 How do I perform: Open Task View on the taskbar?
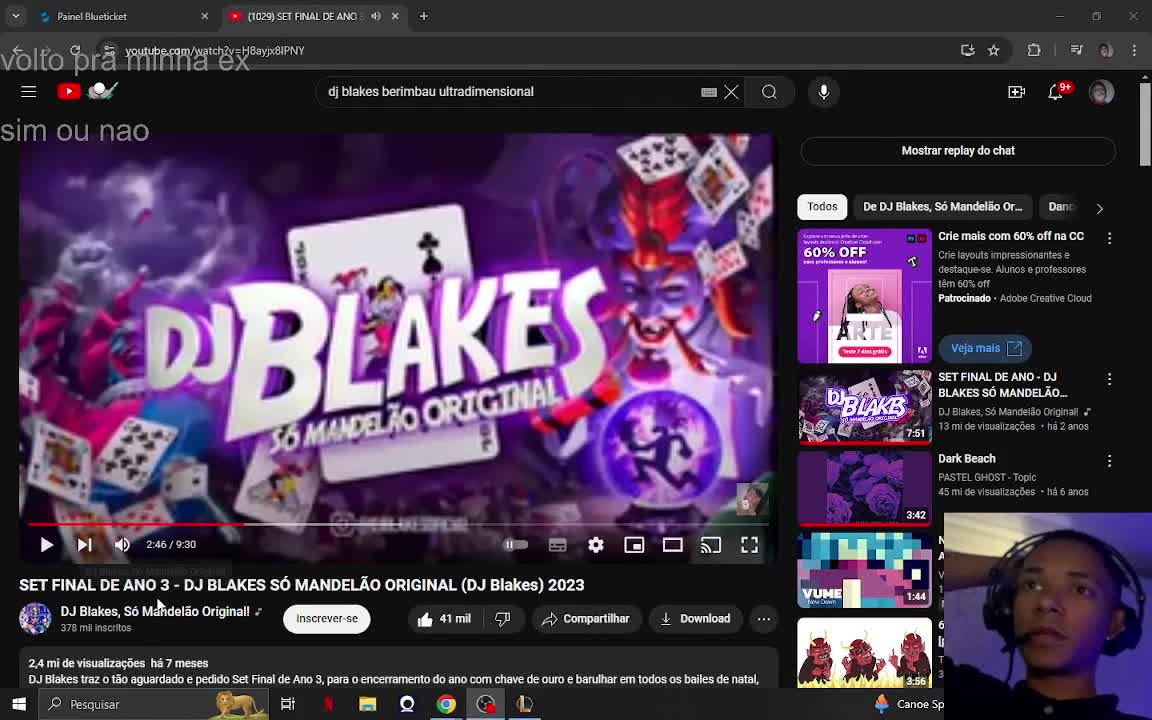pyautogui.click(x=288, y=704)
